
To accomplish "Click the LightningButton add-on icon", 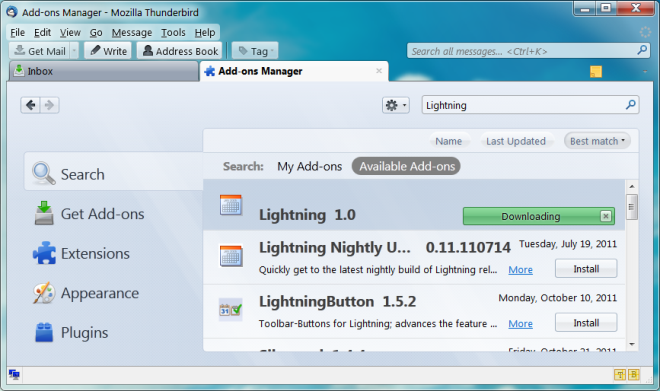I will click(x=231, y=310).
